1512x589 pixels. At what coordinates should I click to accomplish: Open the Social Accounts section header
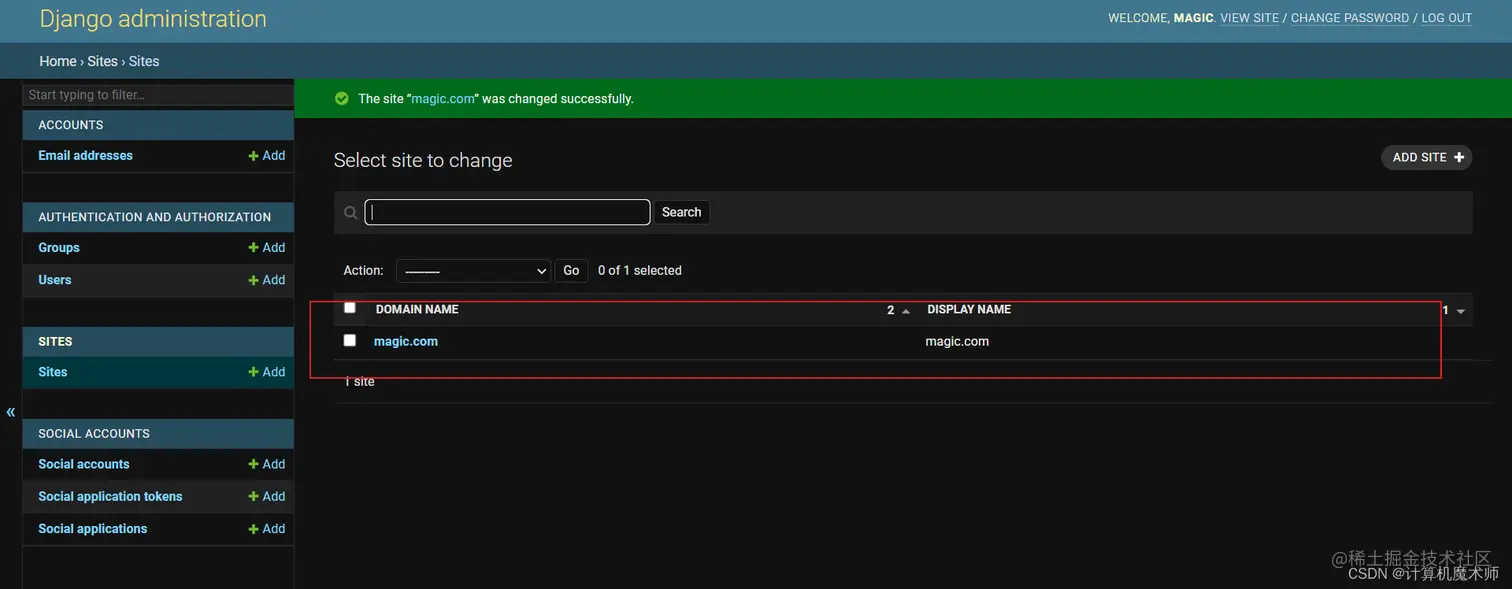coord(94,433)
